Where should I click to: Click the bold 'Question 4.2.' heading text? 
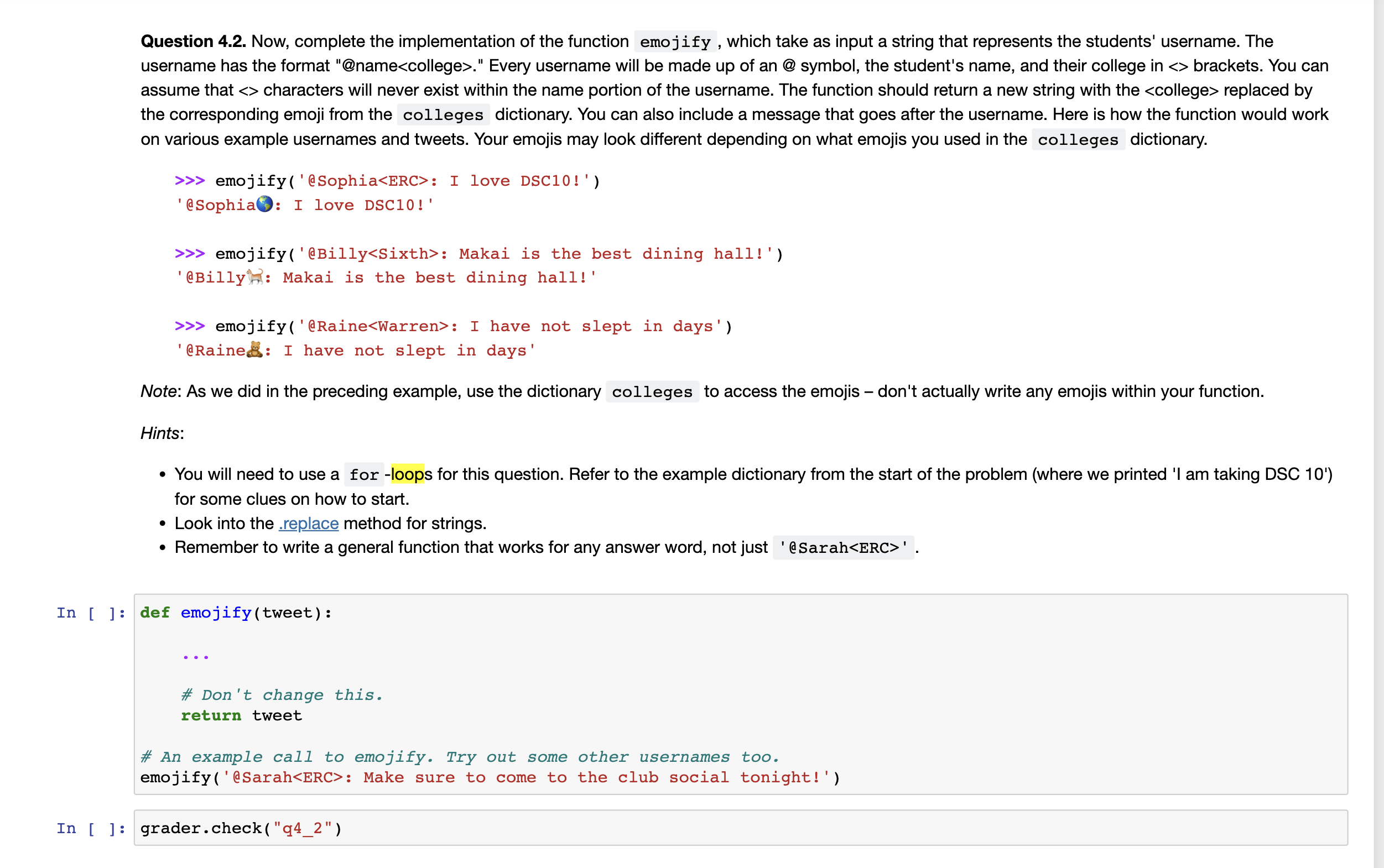193,41
